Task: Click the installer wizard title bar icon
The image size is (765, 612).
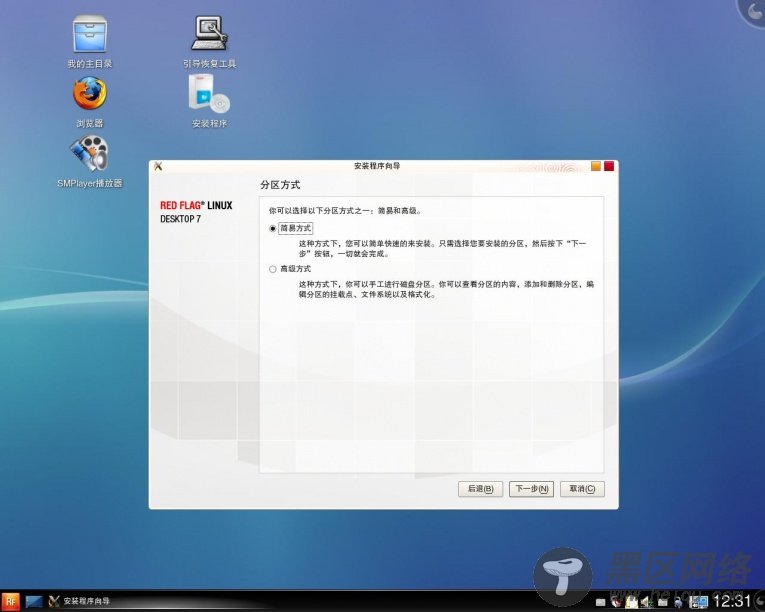Action: [x=158, y=166]
